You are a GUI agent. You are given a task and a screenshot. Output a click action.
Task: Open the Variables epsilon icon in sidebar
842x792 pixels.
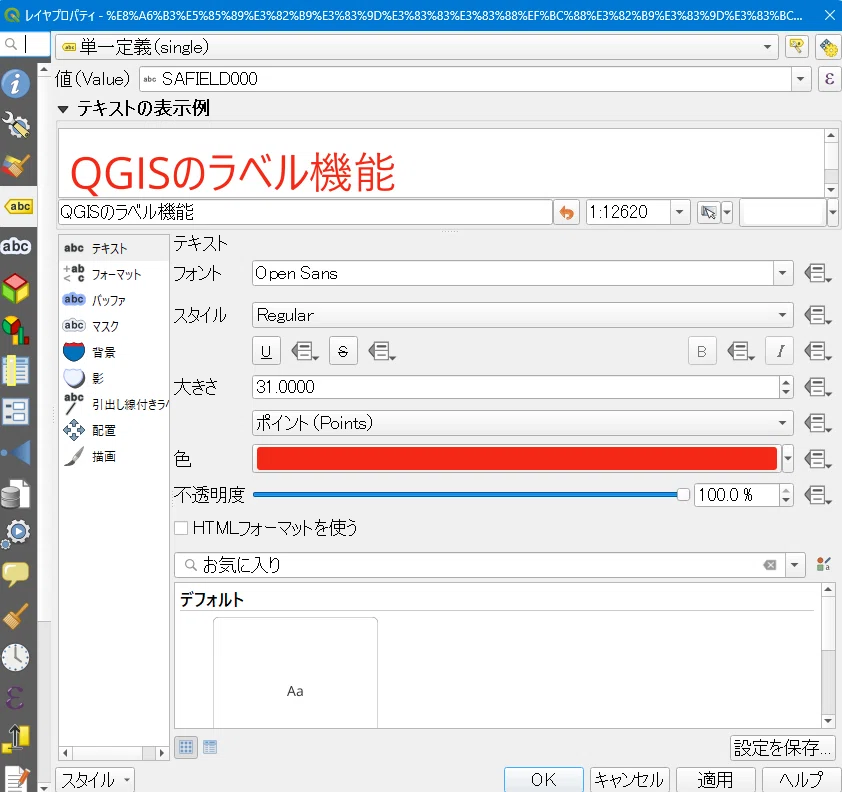[16, 698]
